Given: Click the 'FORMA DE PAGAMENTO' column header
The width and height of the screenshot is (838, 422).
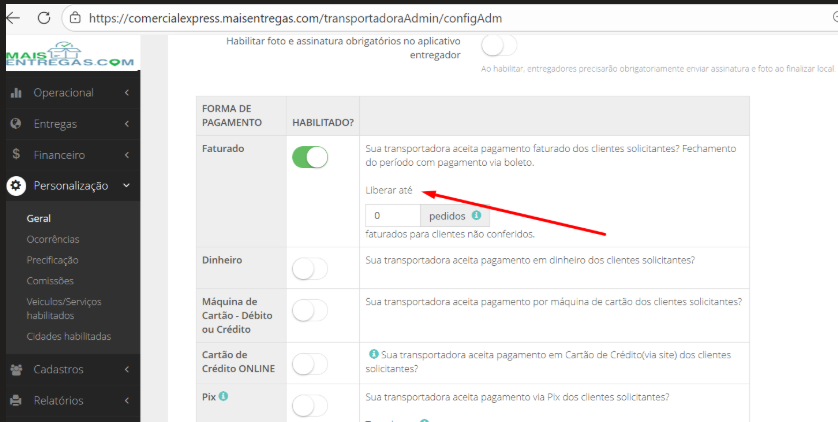Looking at the screenshot, I should point(232,115).
